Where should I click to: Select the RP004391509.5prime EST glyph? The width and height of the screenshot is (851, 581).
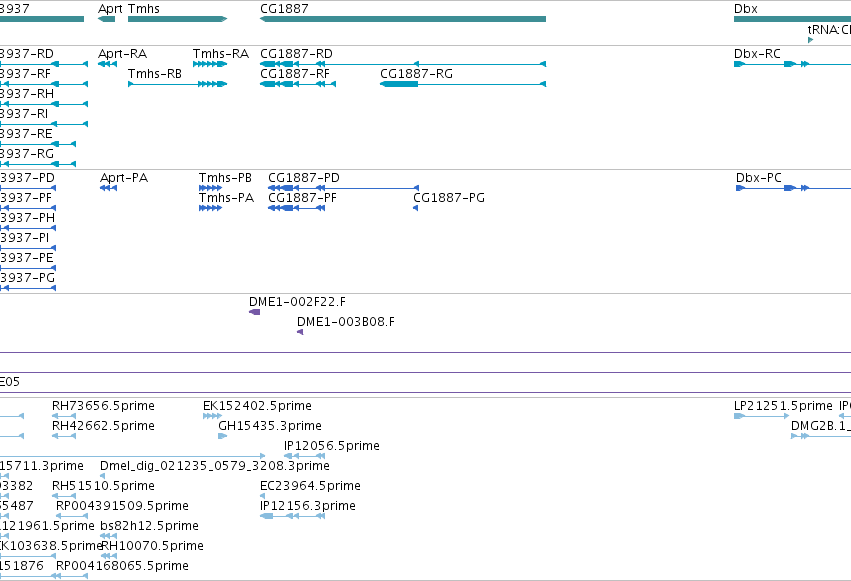[x=72, y=516]
